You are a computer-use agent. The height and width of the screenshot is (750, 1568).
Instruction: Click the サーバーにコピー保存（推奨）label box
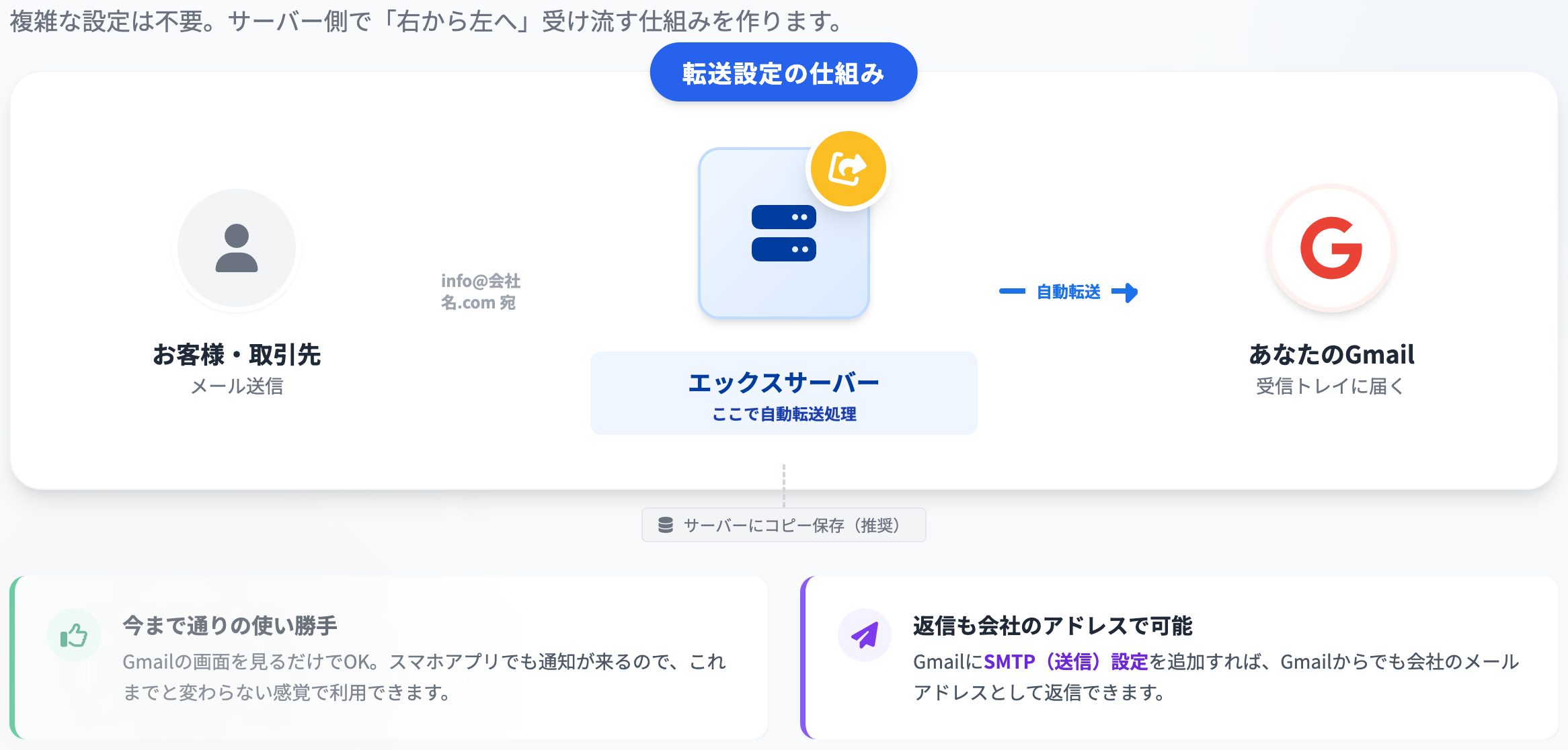click(x=783, y=525)
